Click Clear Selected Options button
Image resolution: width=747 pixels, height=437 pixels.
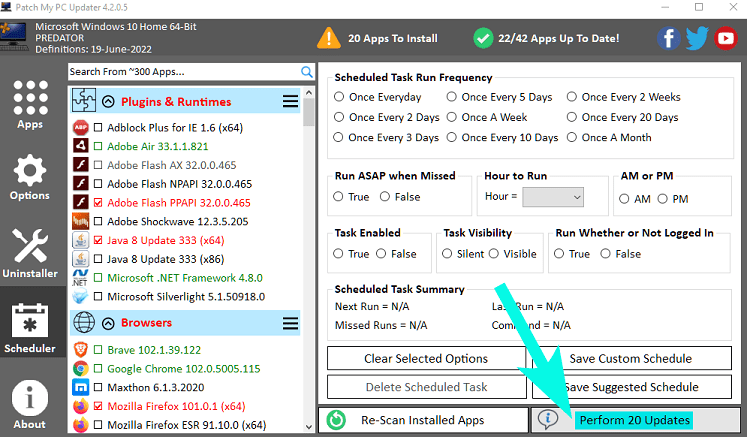(x=426, y=358)
